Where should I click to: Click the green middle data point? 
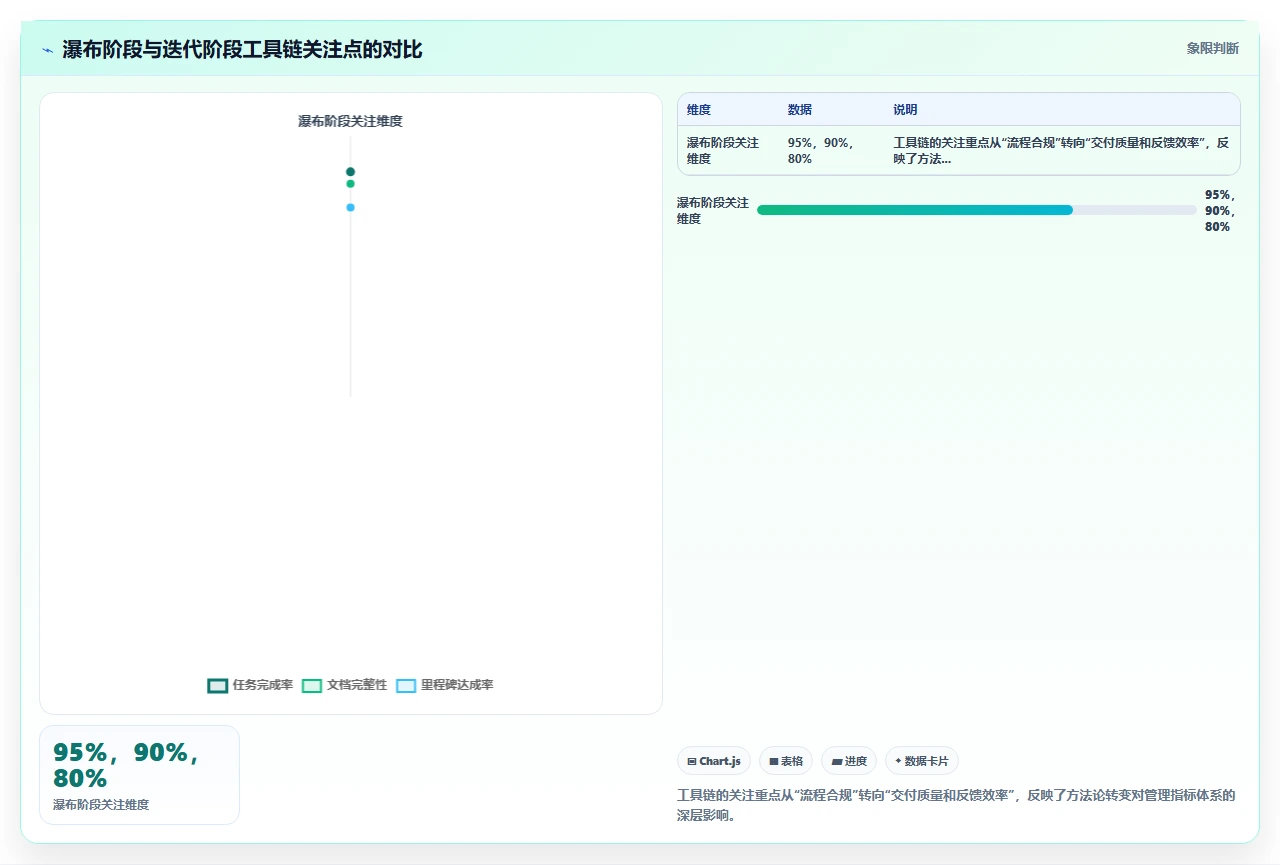click(x=350, y=184)
